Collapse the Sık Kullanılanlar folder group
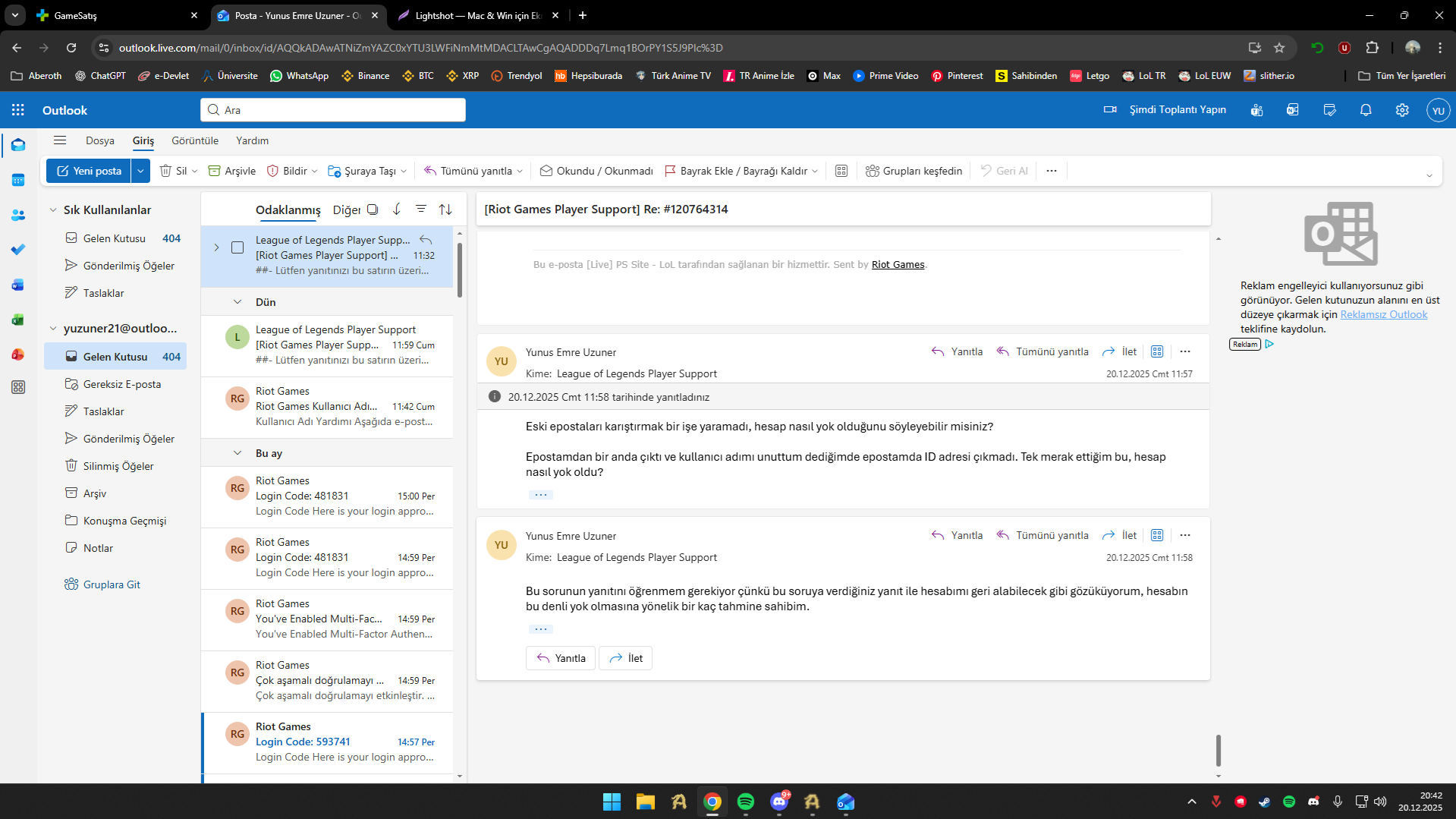Viewport: 1456px width, 819px height. point(53,210)
